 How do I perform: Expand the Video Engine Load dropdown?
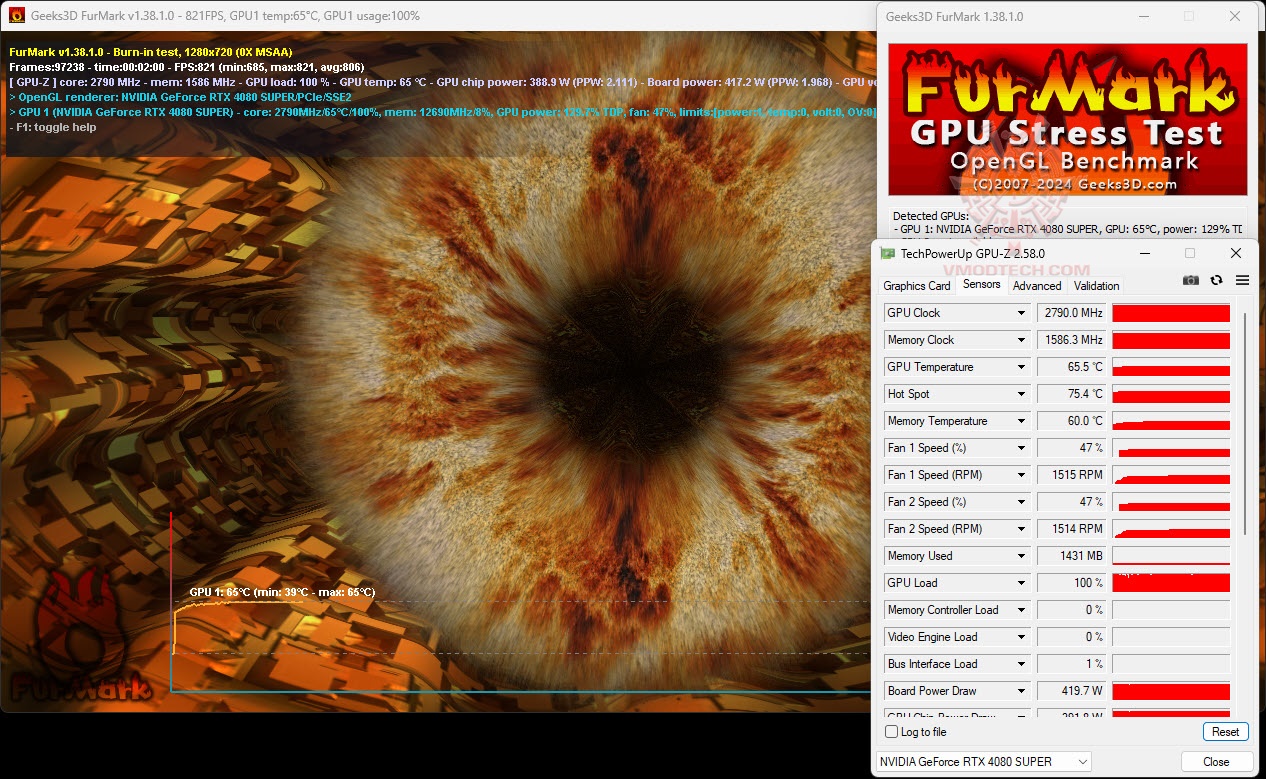coord(1021,637)
